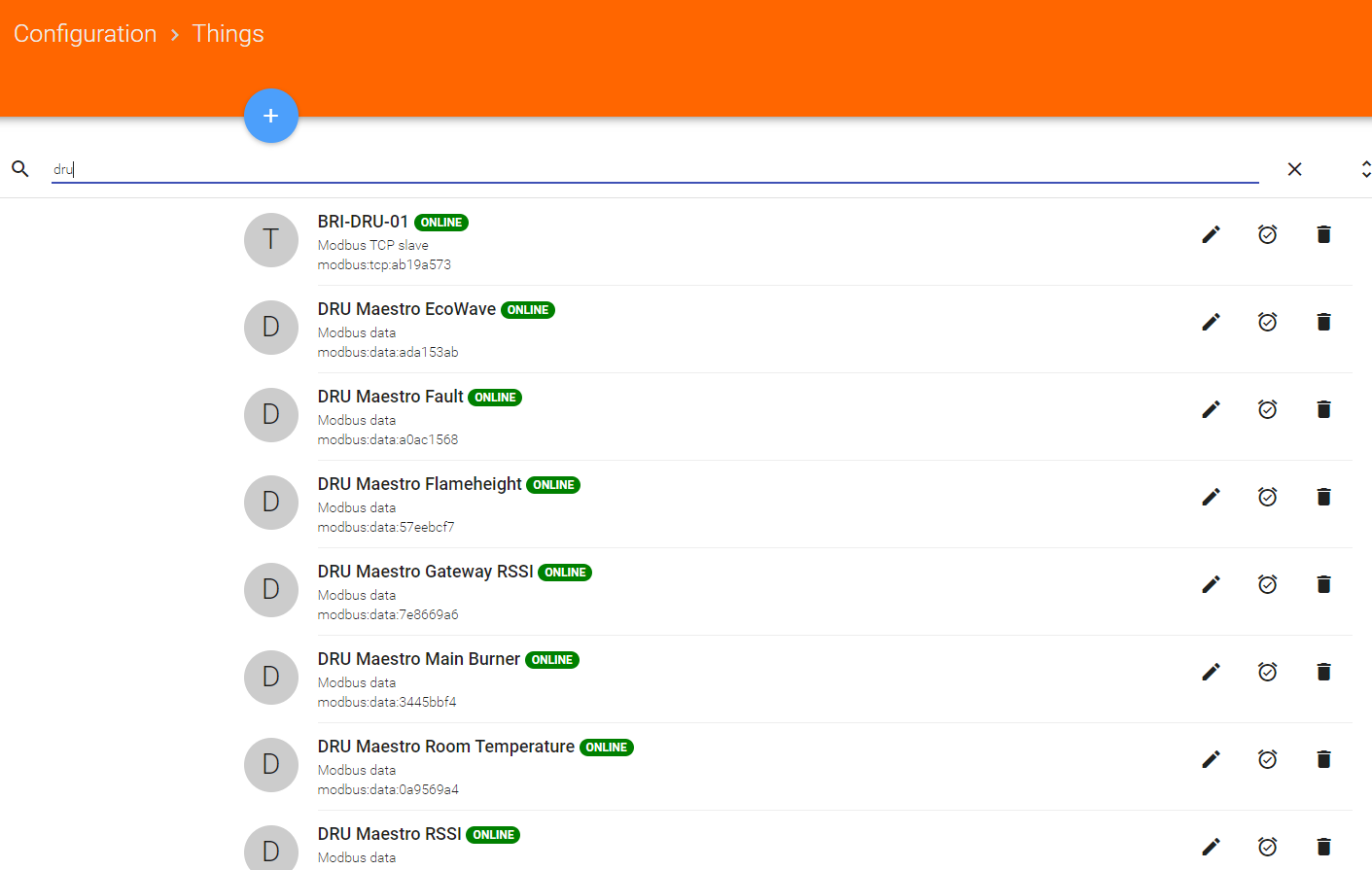Click the ONLINE badge in the last row
Image resolution: width=1372 pixels, height=870 pixels.
coord(493,835)
